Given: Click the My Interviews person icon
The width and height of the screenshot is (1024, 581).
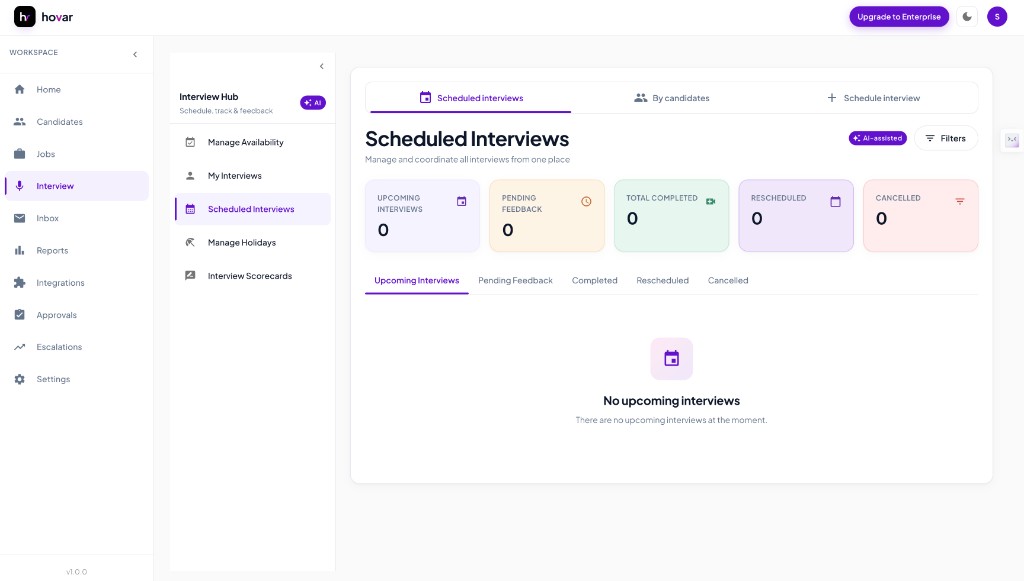Looking at the screenshot, I should tap(190, 176).
